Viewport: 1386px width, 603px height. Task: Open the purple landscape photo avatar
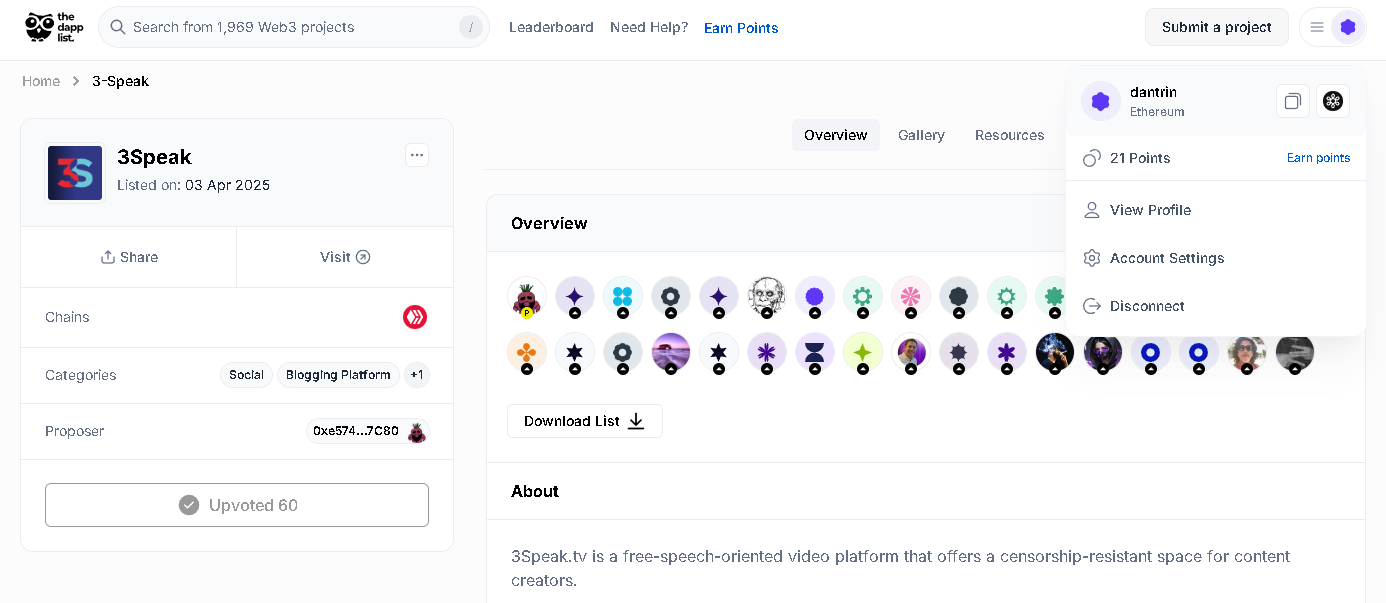click(671, 353)
